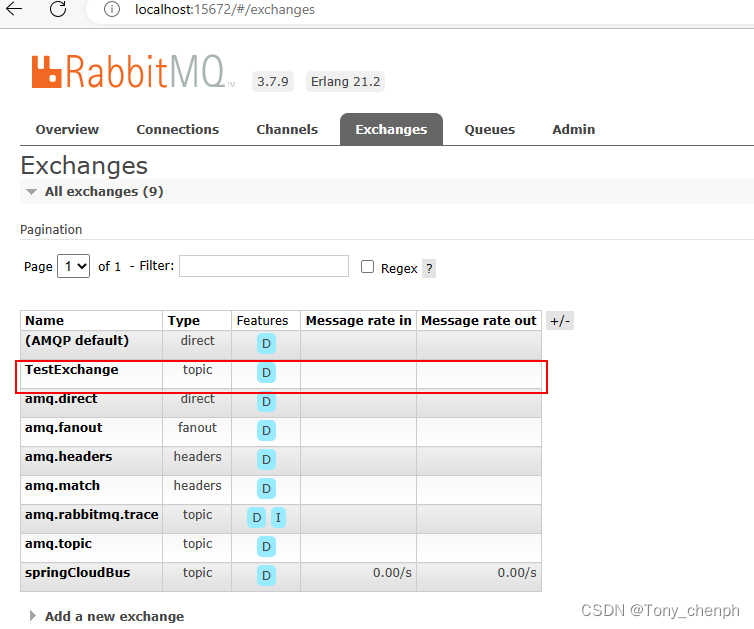Click the +/- column options button
This screenshot has height=629, width=754.
coord(560,321)
